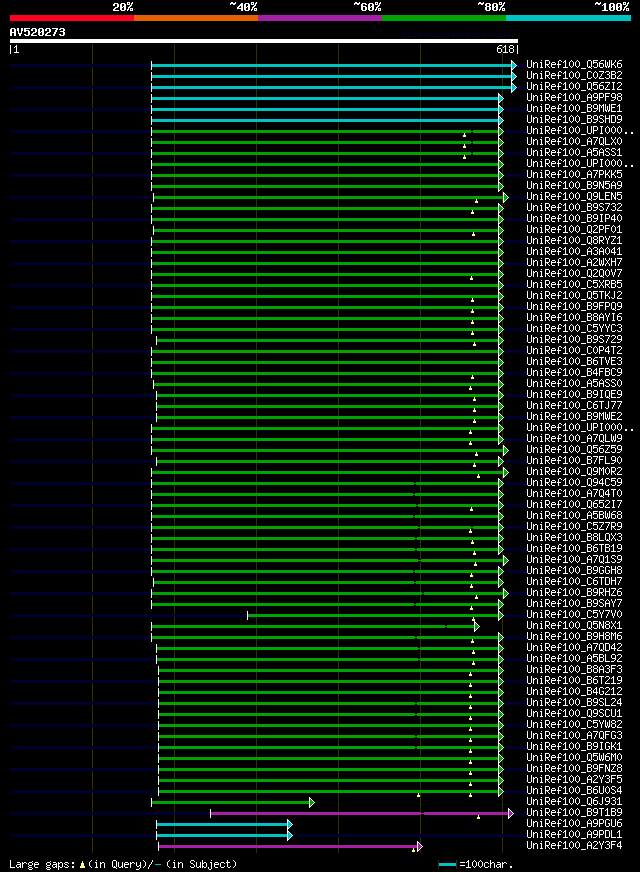This screenshot has height=872, width=640.
Task: Select the UniRef100_Q56Z59 label
Action: point(574,449)
